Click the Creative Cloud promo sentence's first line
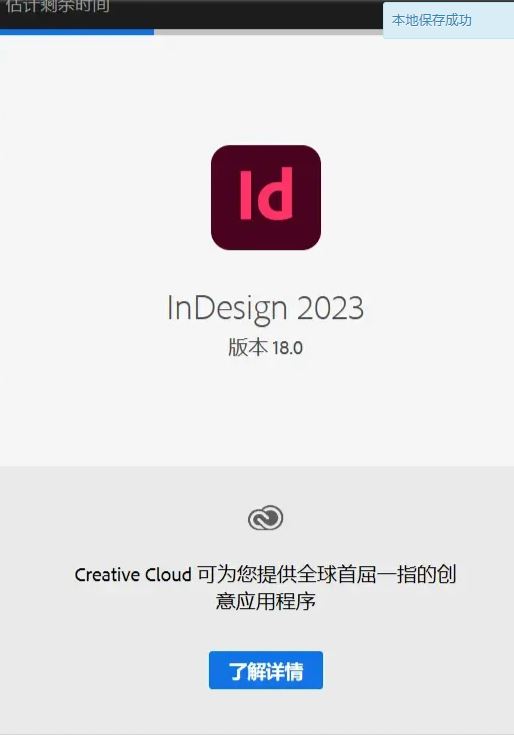514x735 pixels. (x=265, y=574)
